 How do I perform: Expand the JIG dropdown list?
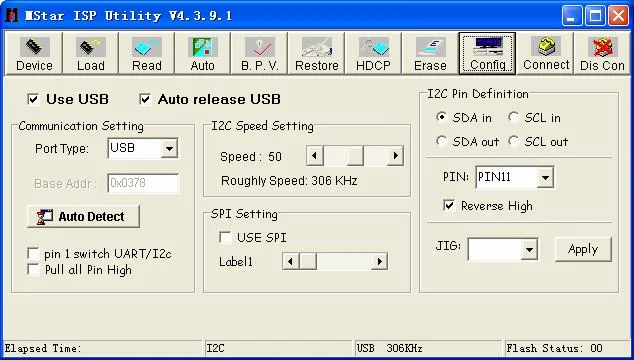coord(529,249)
